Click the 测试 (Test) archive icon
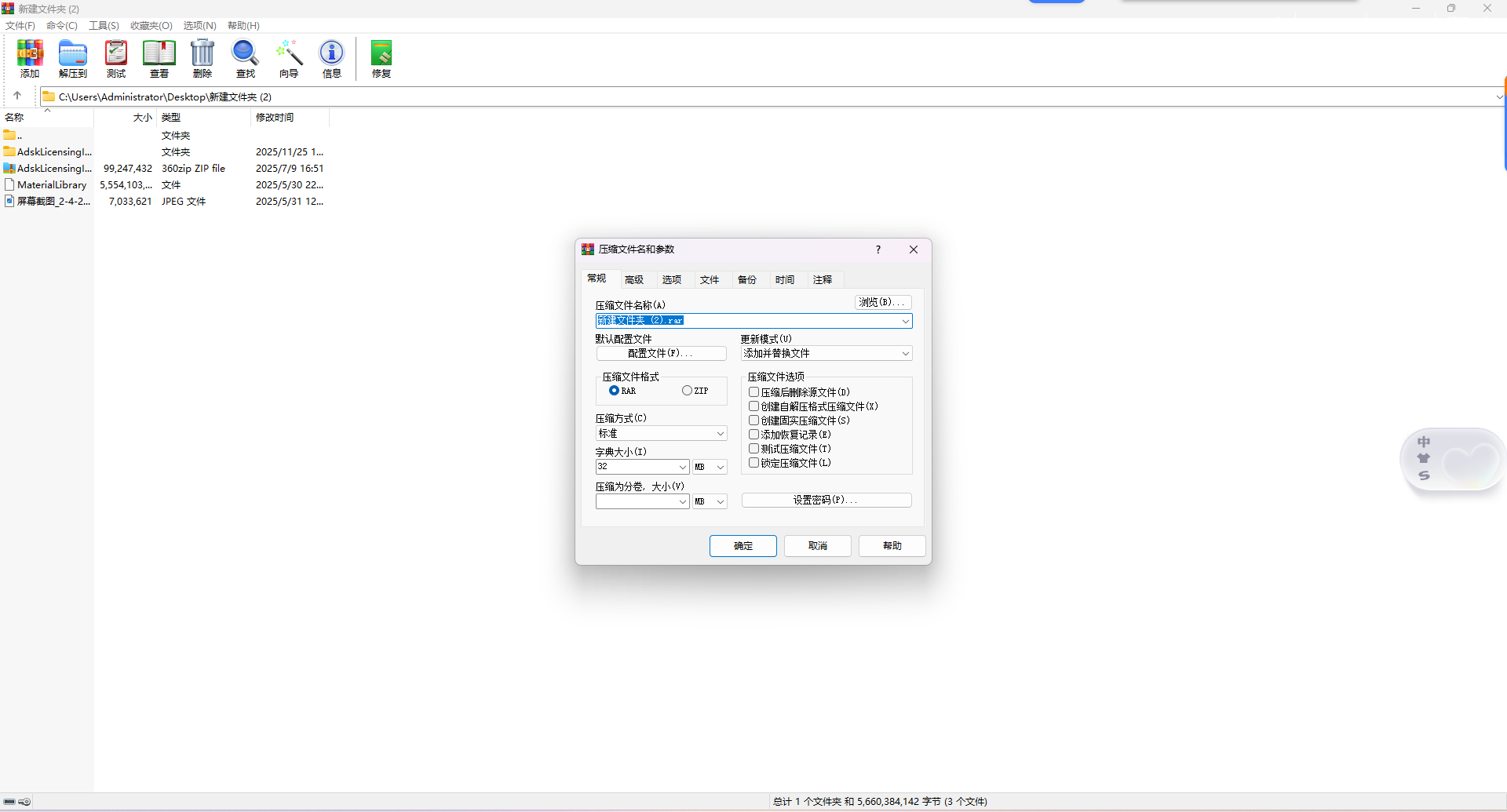Screen dimensions: 1507x812 click(x=115, y=59)
